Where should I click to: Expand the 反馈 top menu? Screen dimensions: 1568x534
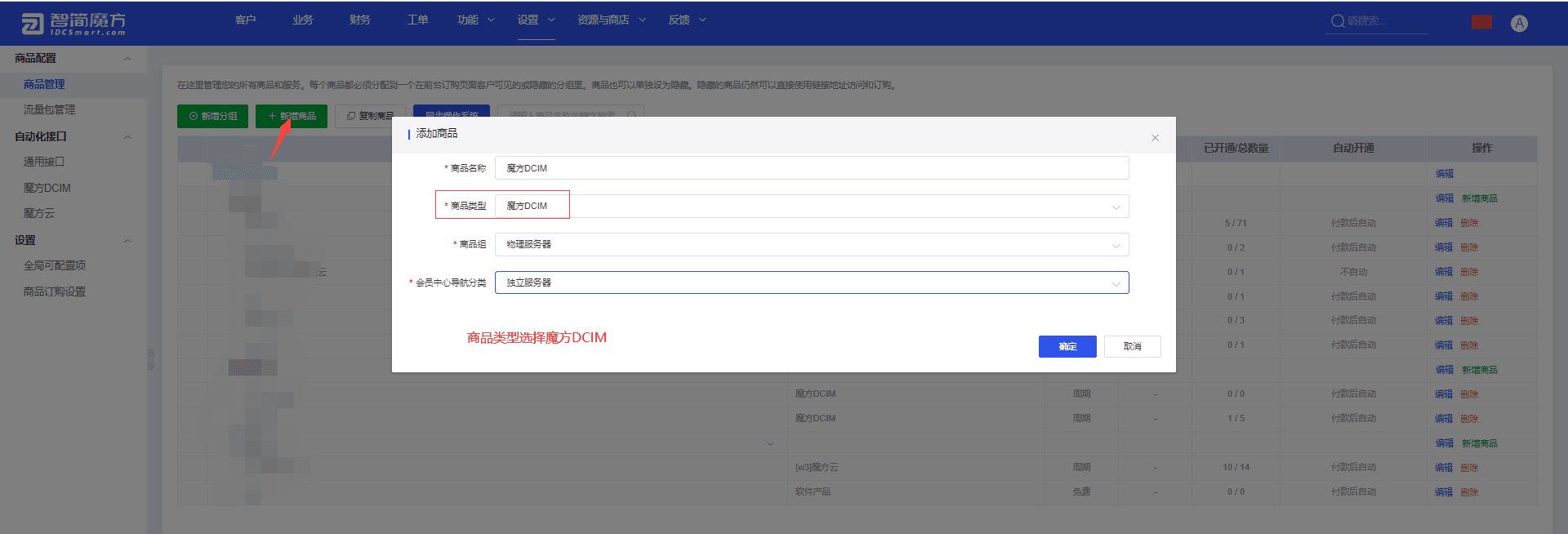687,20
